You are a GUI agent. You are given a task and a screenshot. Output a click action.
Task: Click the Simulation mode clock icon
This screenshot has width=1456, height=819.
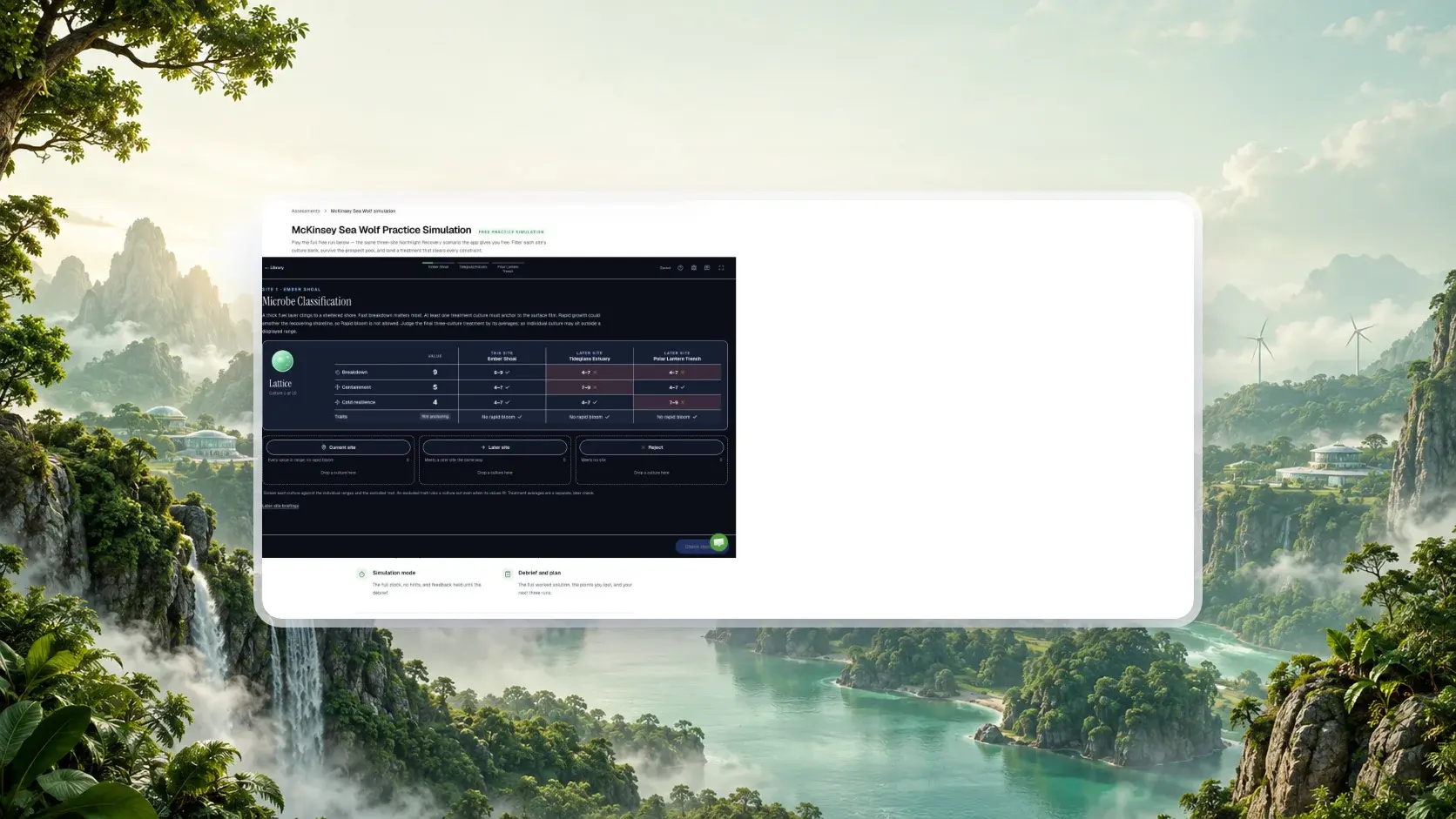[x=361, y=574]
